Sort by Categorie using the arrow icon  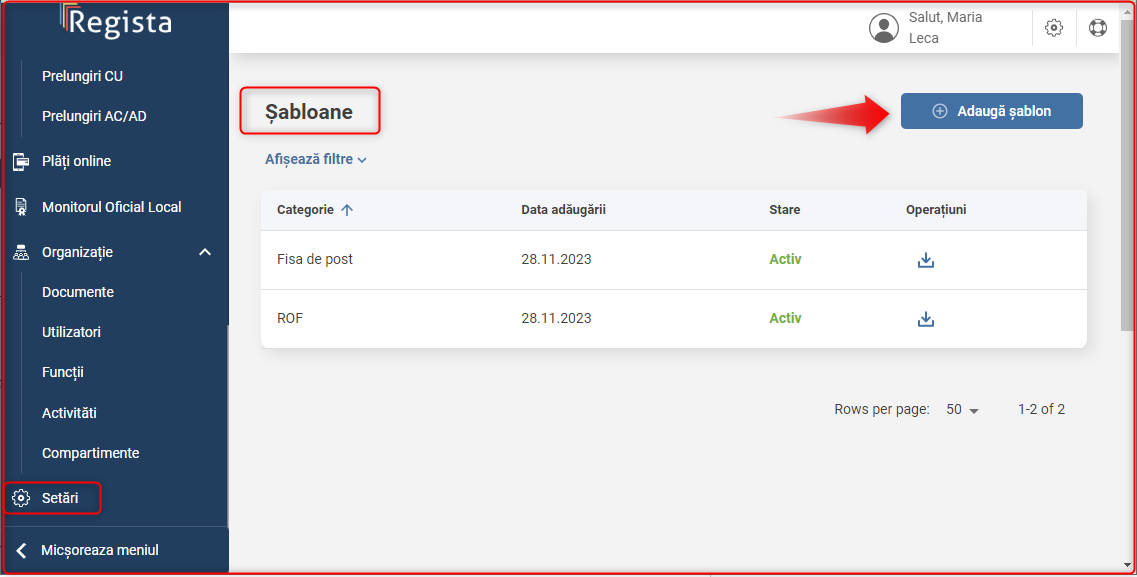[347, 209]
